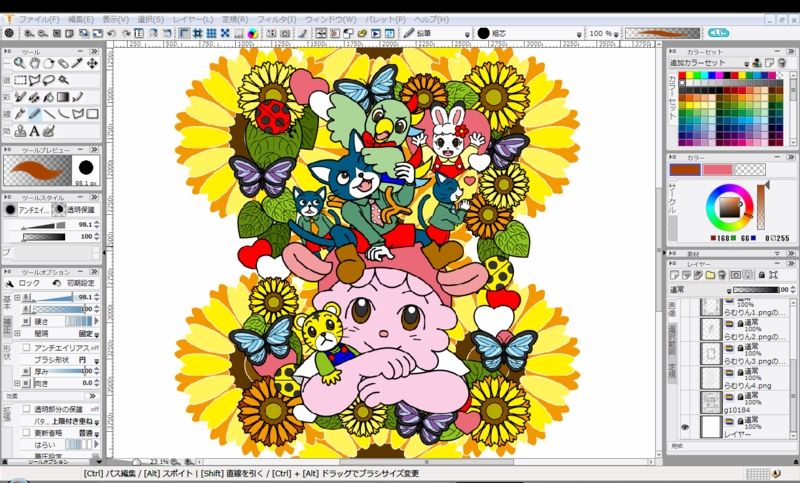Click the 厚み thickness slider

(x=63, y=371)
